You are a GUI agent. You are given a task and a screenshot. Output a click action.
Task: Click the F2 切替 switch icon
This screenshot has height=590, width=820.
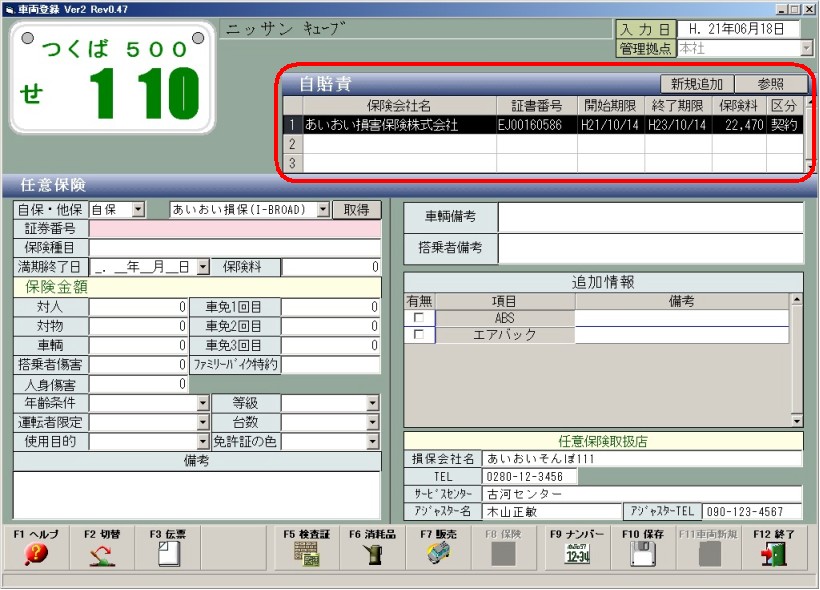[x=101, y=555]
